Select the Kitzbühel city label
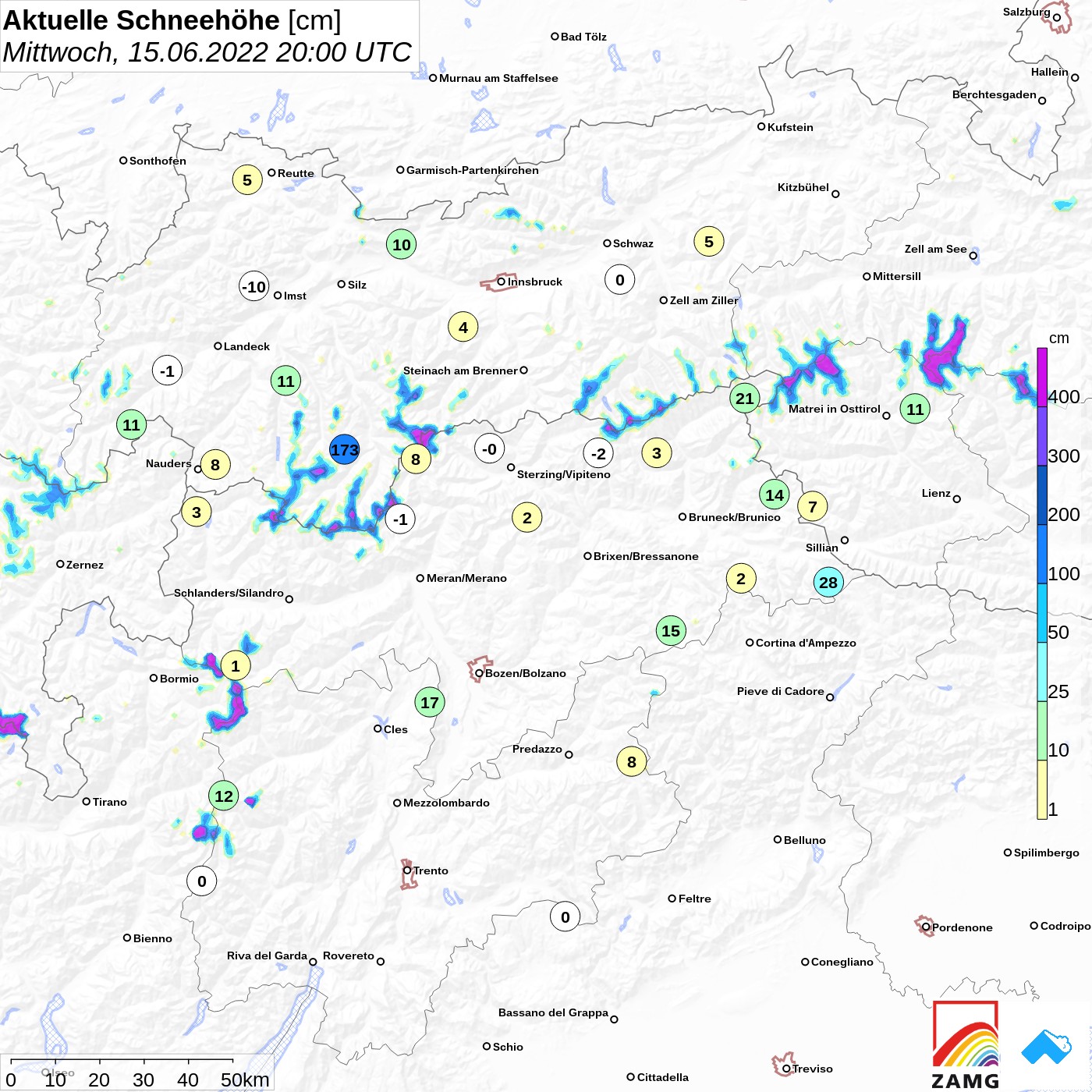The height and width of the screenshot is (1092, 1092). [x=803, y=187]
